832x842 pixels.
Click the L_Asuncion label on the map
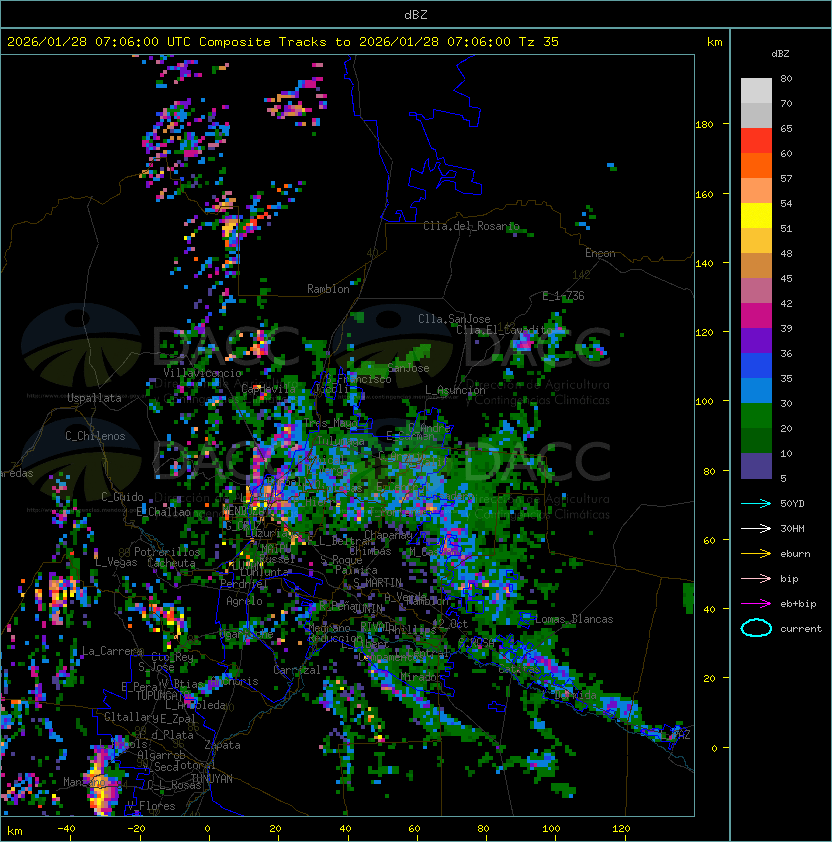click(x=455, y=390)
